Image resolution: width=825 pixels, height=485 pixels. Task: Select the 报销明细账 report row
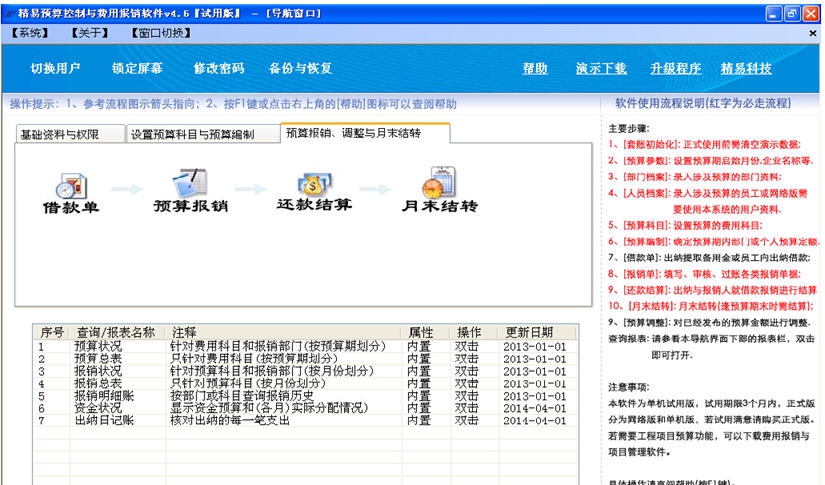click(x=305, y=396)
